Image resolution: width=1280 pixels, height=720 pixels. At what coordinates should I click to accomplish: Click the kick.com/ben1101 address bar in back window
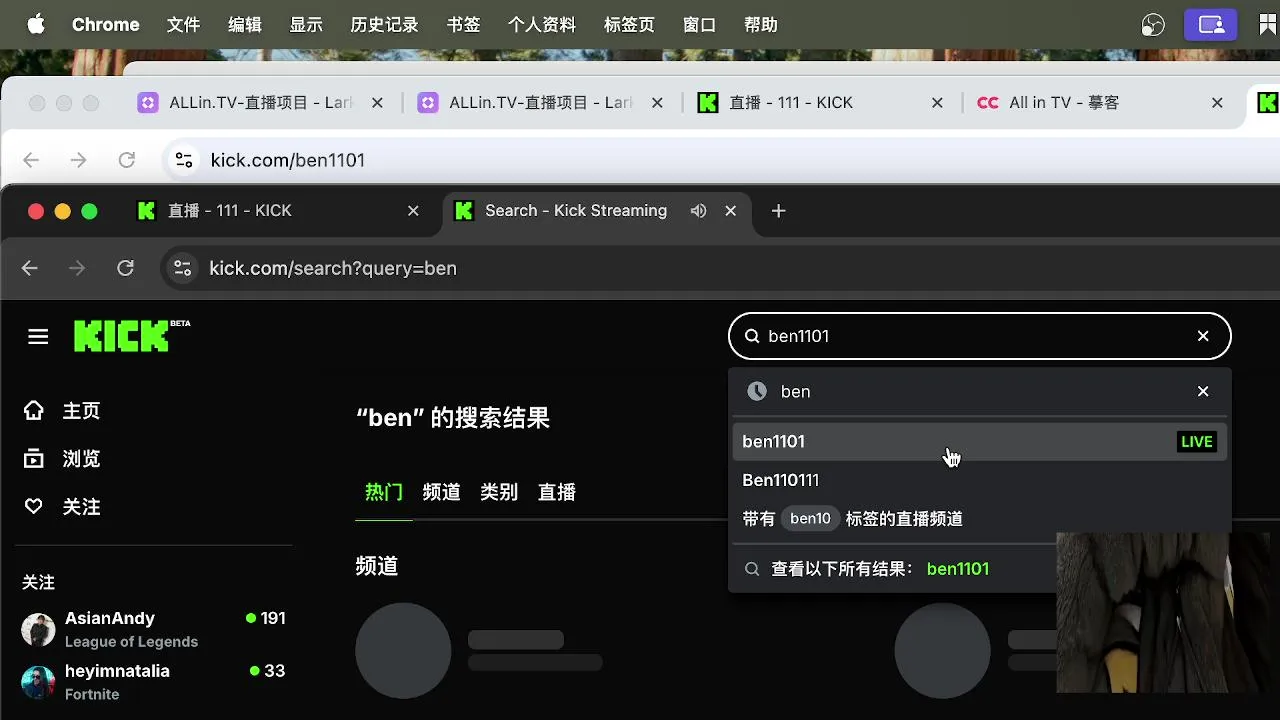click(720, 160)
